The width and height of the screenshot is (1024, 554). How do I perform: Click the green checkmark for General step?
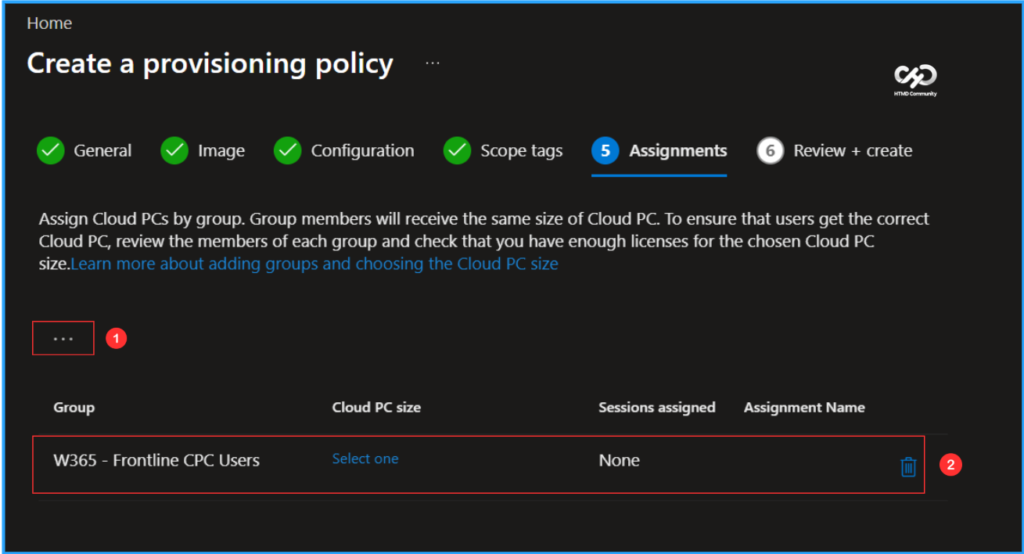pos(50,151)
